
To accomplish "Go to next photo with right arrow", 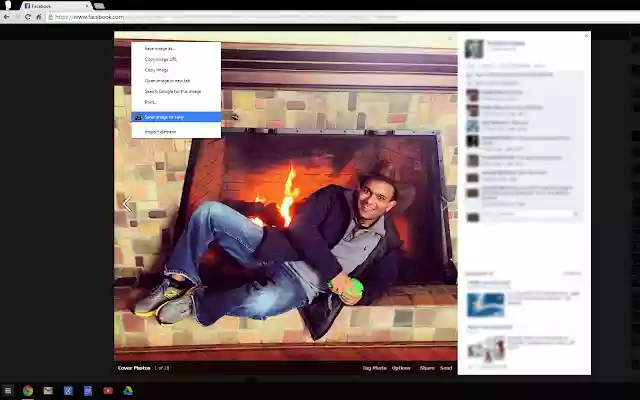I will 444,204.
